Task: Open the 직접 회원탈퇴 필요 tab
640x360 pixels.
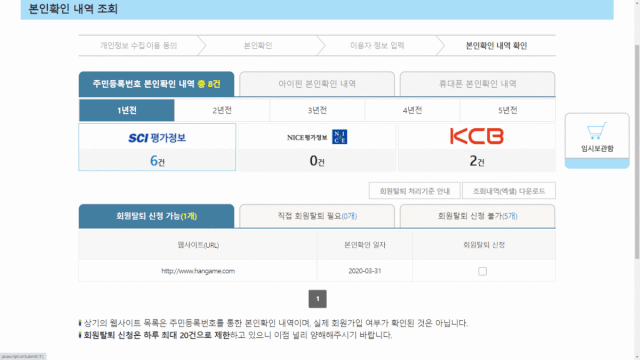Action: tap(317, 216)
